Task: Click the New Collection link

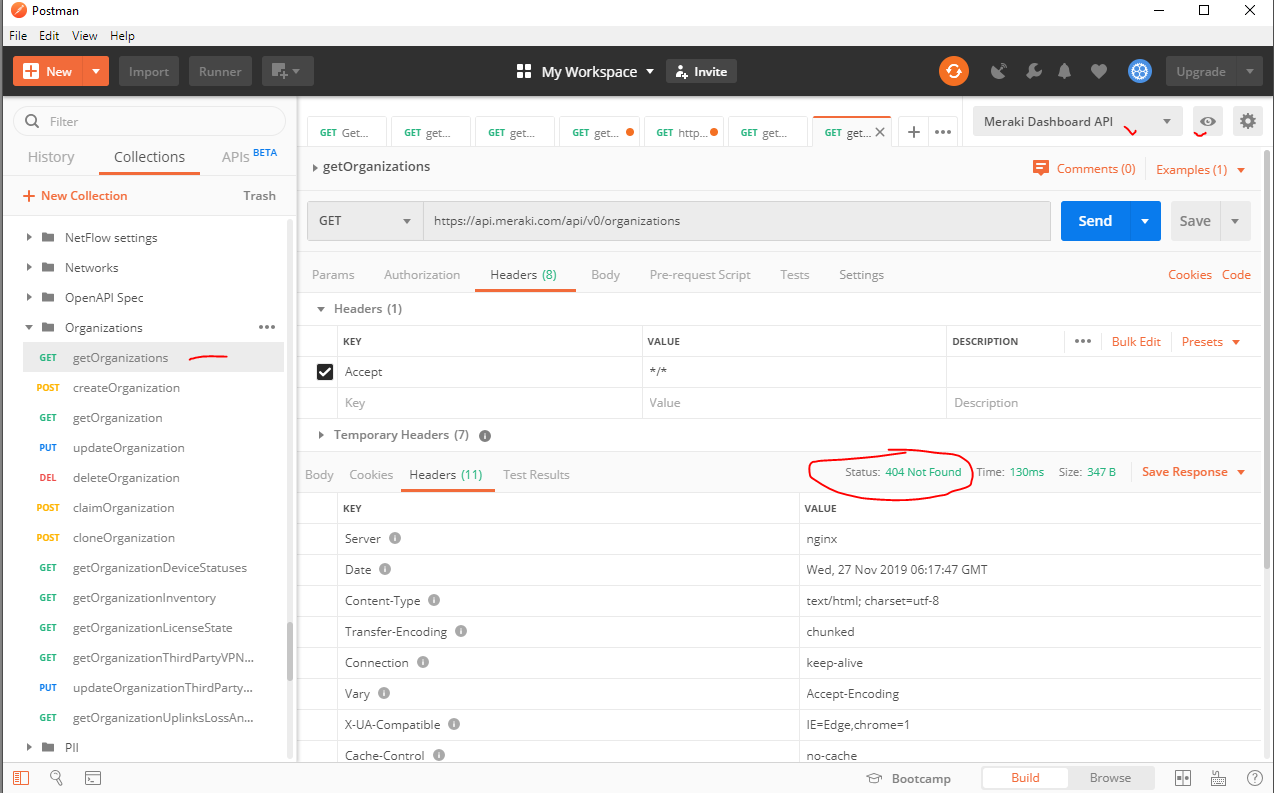Action: pyautogui.click(x=75, y=196)
